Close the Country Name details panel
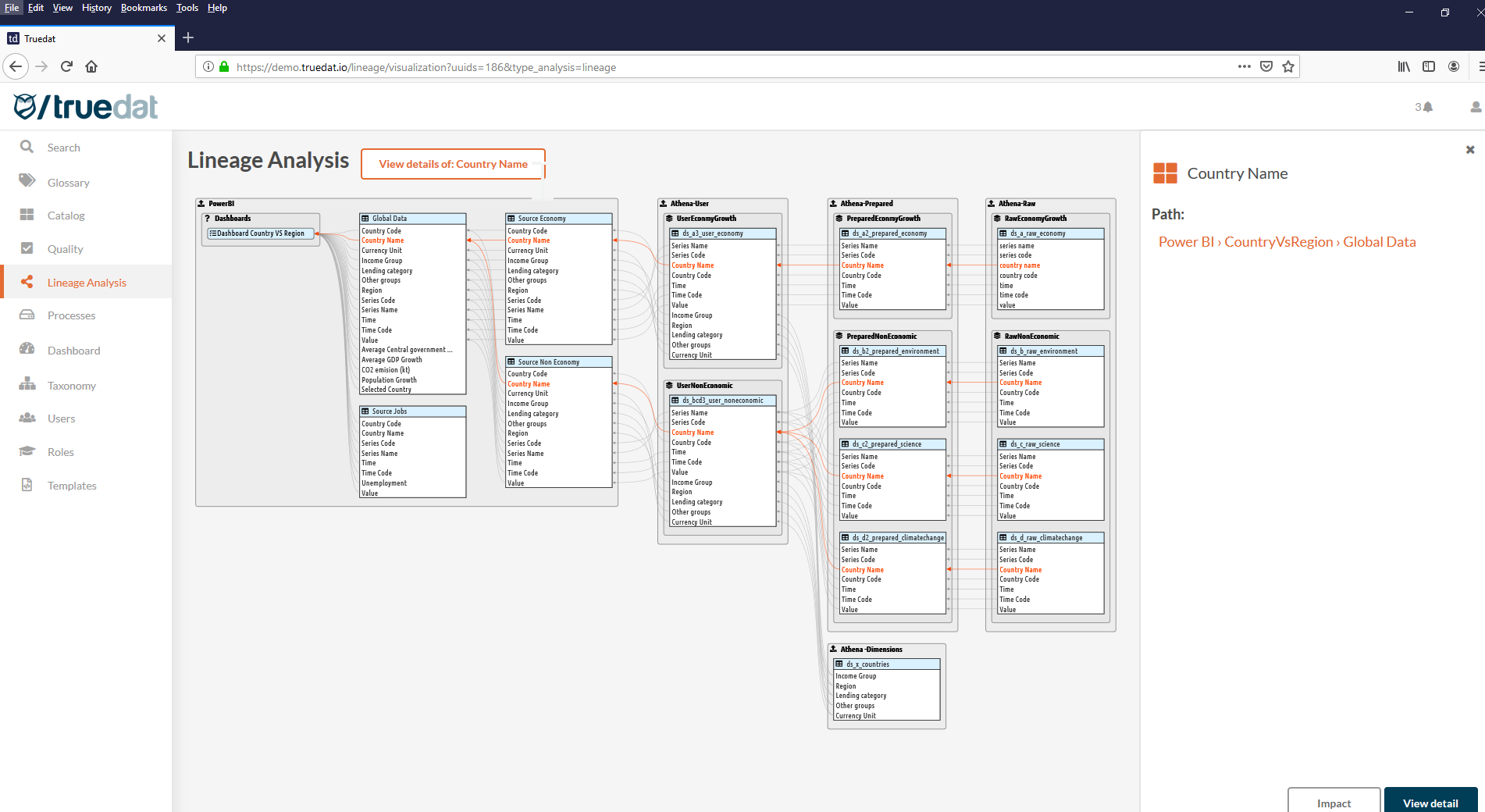This screenshot has height=812, width=1485. click(x=1470, y=149)
